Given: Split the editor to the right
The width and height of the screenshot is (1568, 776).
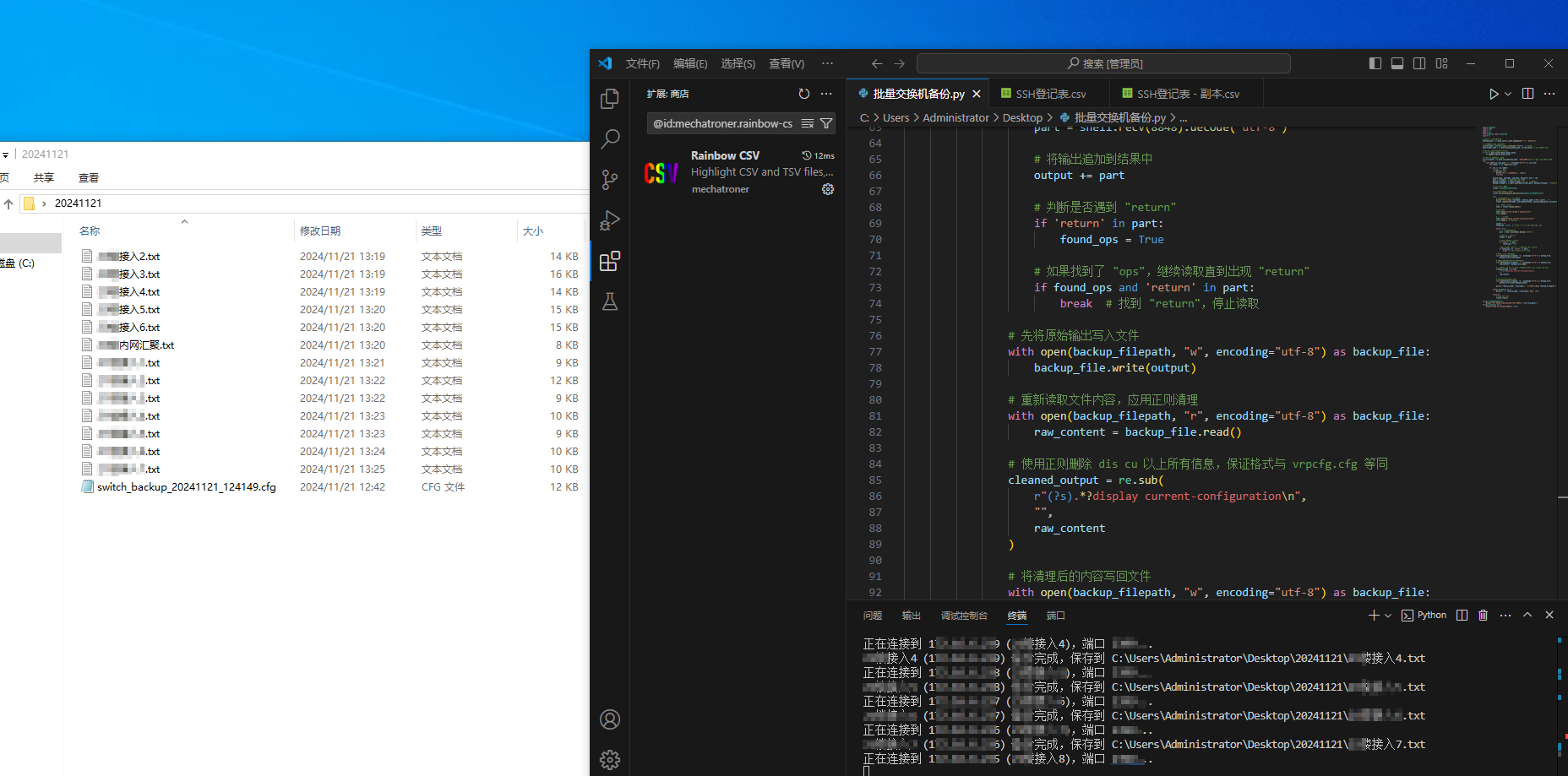Looking at the screenshot, I should pos(1527,94).
